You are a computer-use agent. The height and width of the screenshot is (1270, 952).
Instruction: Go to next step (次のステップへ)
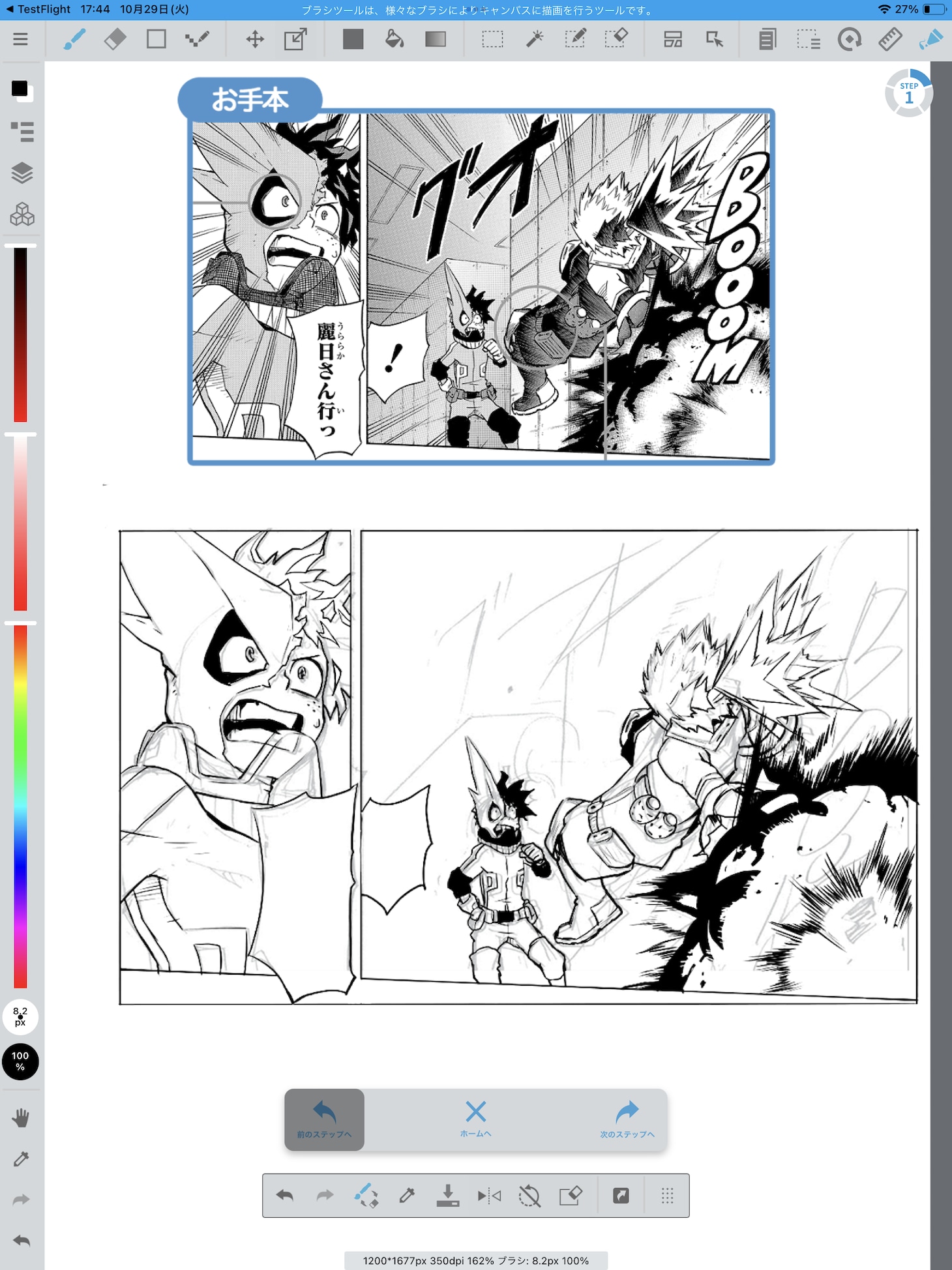tap(627, 1119)
